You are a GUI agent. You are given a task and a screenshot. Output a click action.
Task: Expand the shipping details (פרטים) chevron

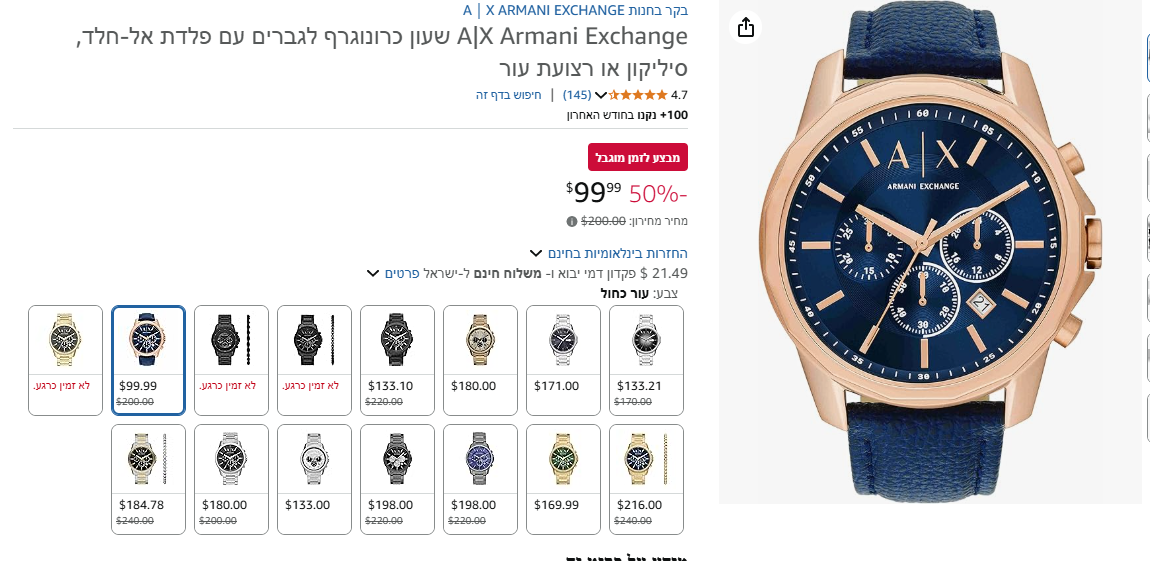[373, 273]
